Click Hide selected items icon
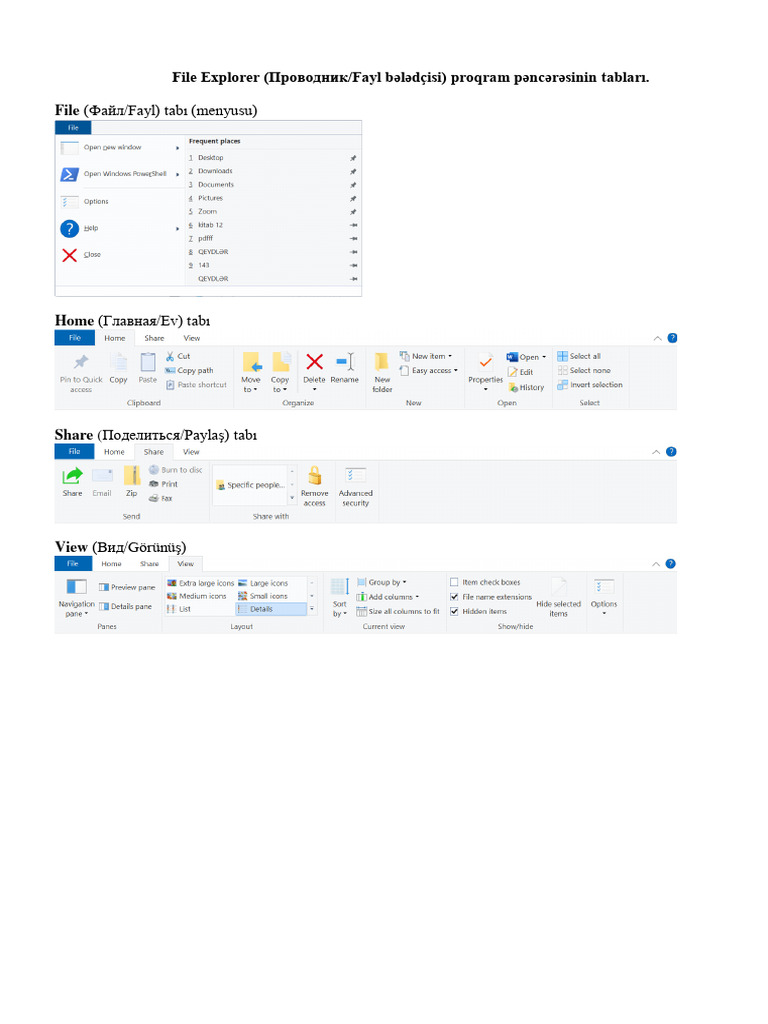The image size is (768, 1024). [x=558, y=586]
